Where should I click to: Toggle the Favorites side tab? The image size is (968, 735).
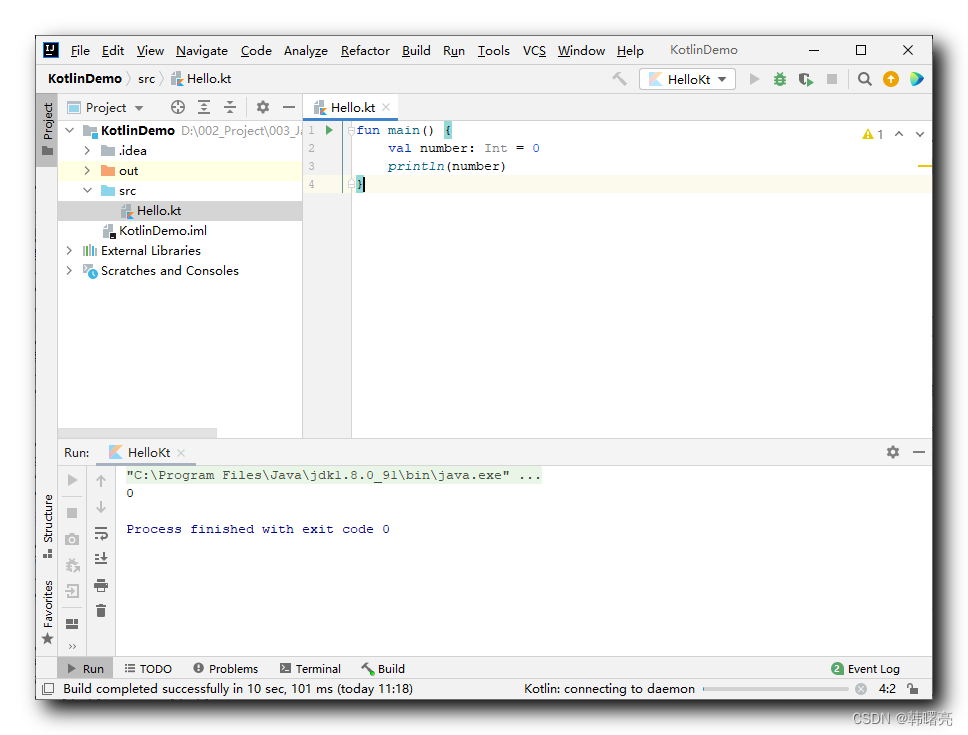tap(48, 612)
